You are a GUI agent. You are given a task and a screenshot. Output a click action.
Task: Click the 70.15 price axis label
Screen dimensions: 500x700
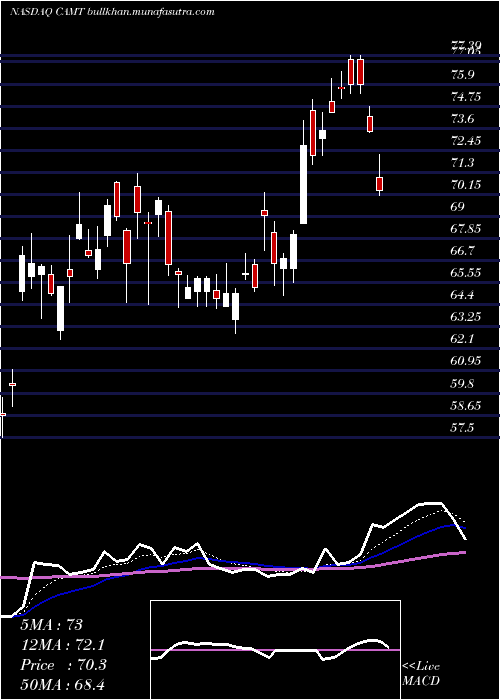click(x=466, y=185)
